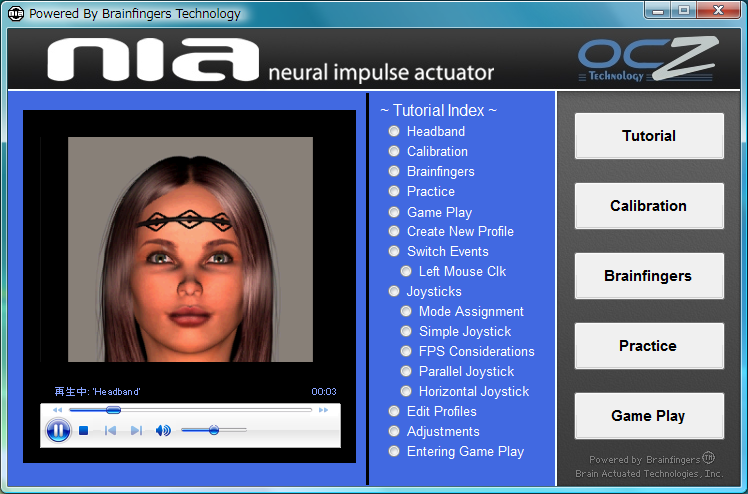Select Parallel Joystick radio button
Image resolution: width=748 pixels, height=494 pixels.
[x=406, y=371]
